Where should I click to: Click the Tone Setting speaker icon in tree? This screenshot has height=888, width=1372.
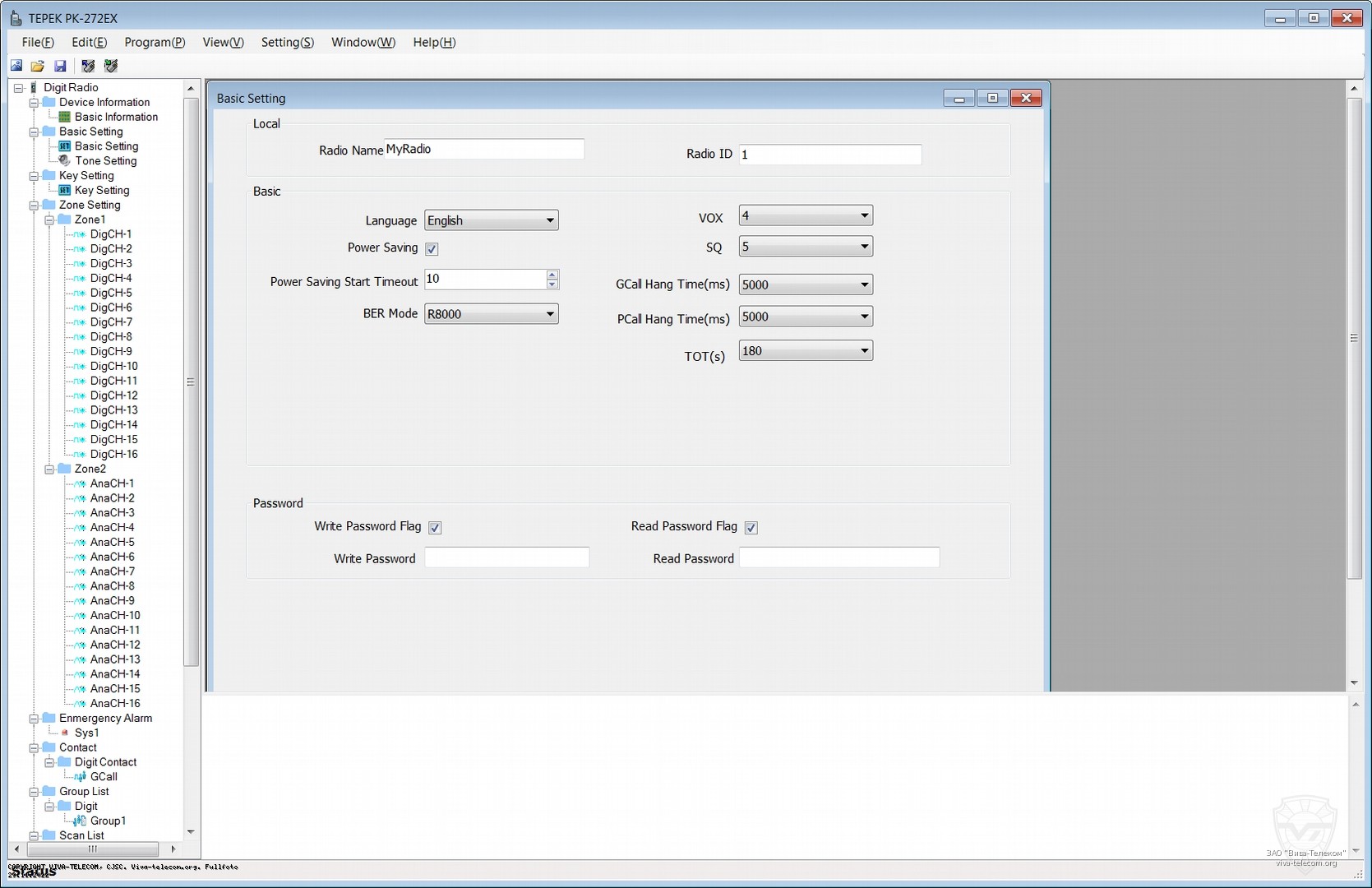[65, 161]
